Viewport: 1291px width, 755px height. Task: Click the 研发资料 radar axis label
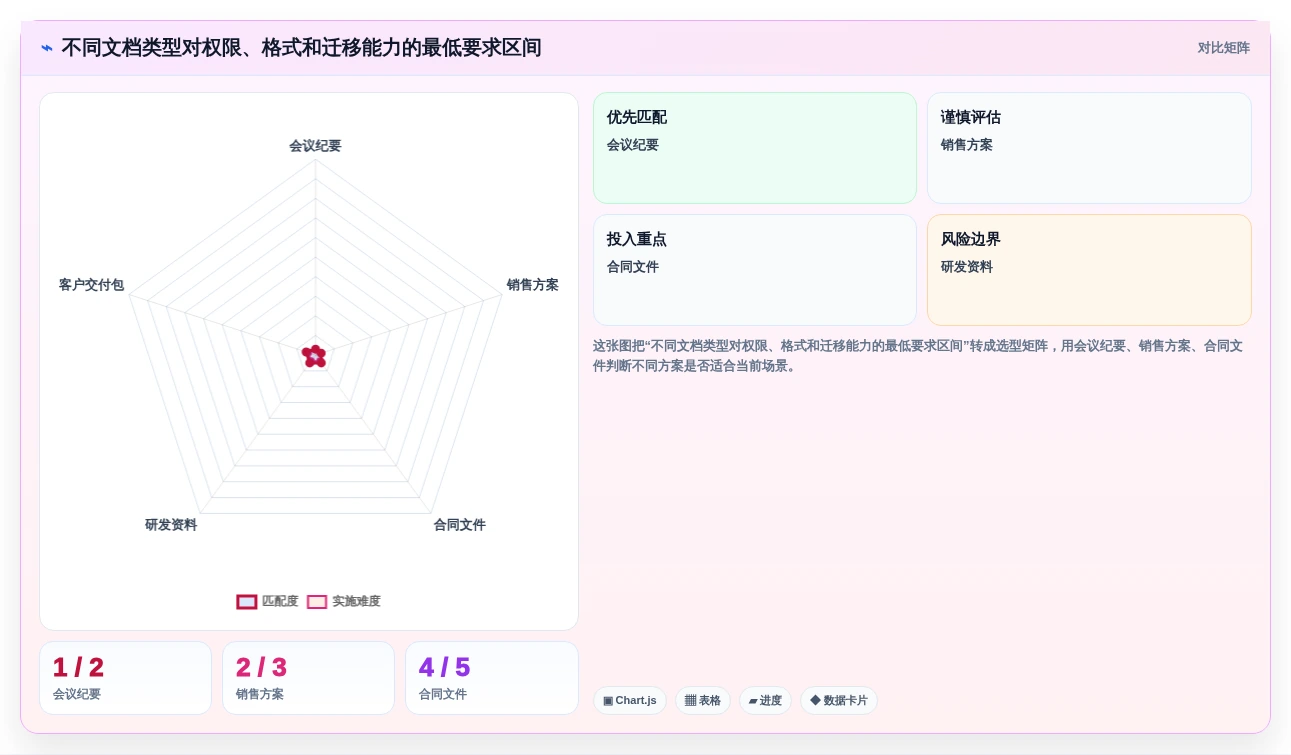pyautogui.click(x=171, y=525)
